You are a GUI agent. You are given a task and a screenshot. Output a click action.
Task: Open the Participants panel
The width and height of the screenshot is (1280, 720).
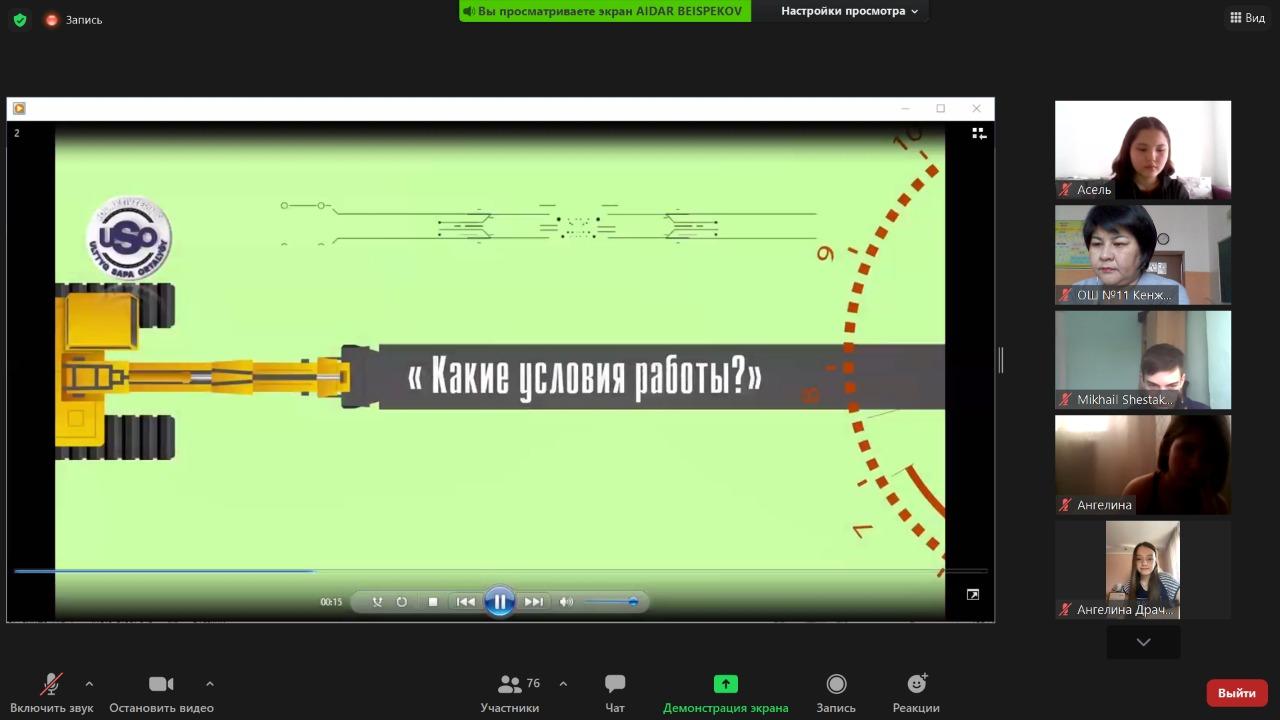[510, 685]
